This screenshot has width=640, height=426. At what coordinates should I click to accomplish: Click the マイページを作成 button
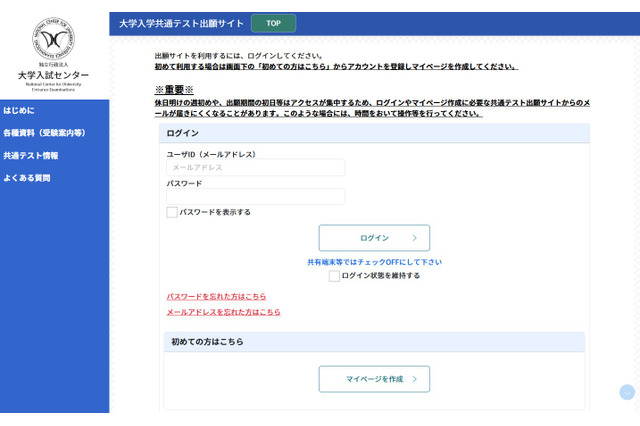[x=374, y=379]
